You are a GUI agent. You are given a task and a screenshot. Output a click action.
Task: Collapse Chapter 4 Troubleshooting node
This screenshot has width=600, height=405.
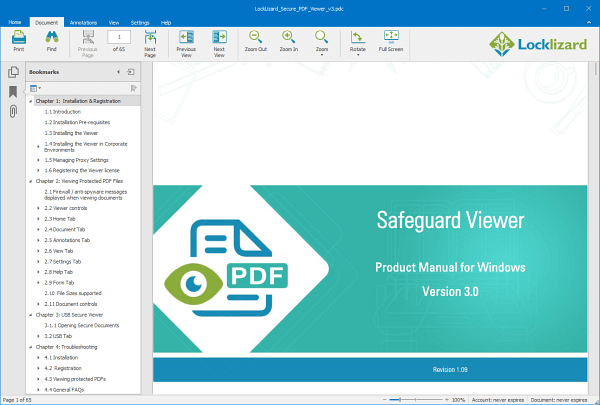[x=31, y=347]
